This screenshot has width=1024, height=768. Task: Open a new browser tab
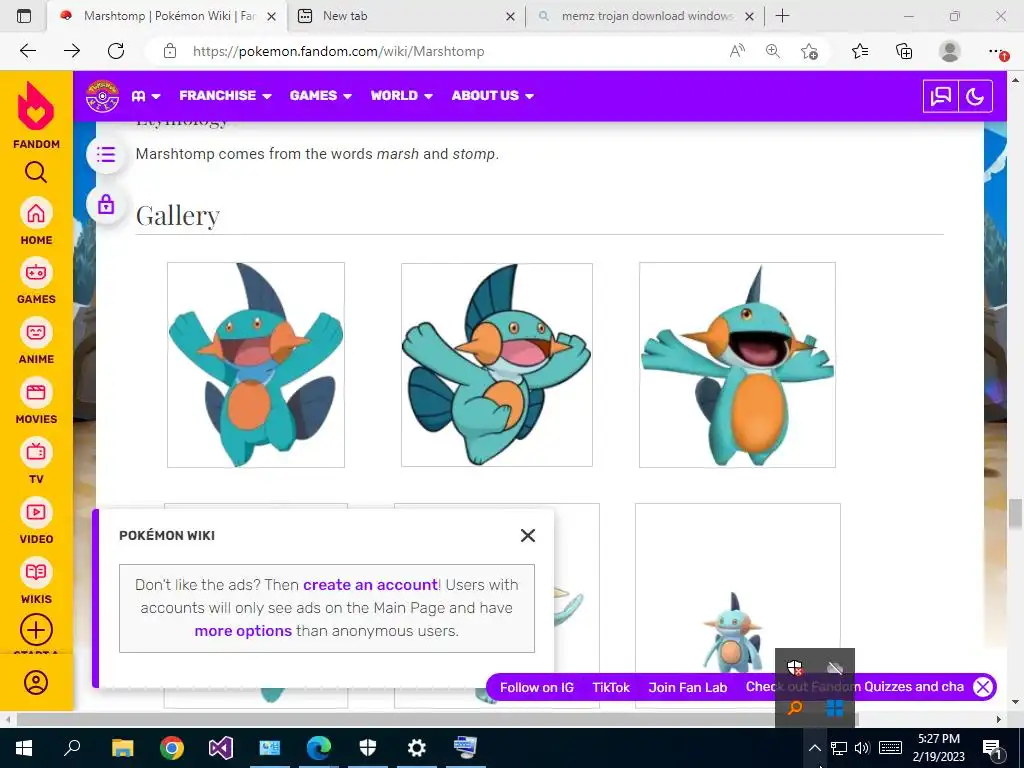coord(782,16)
